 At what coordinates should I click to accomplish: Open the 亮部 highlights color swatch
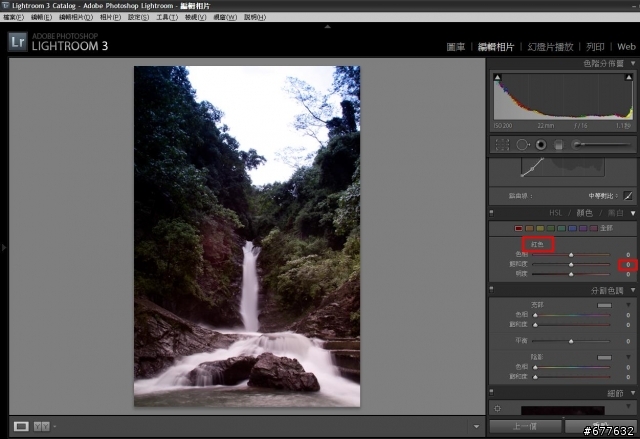coord(604,305)
